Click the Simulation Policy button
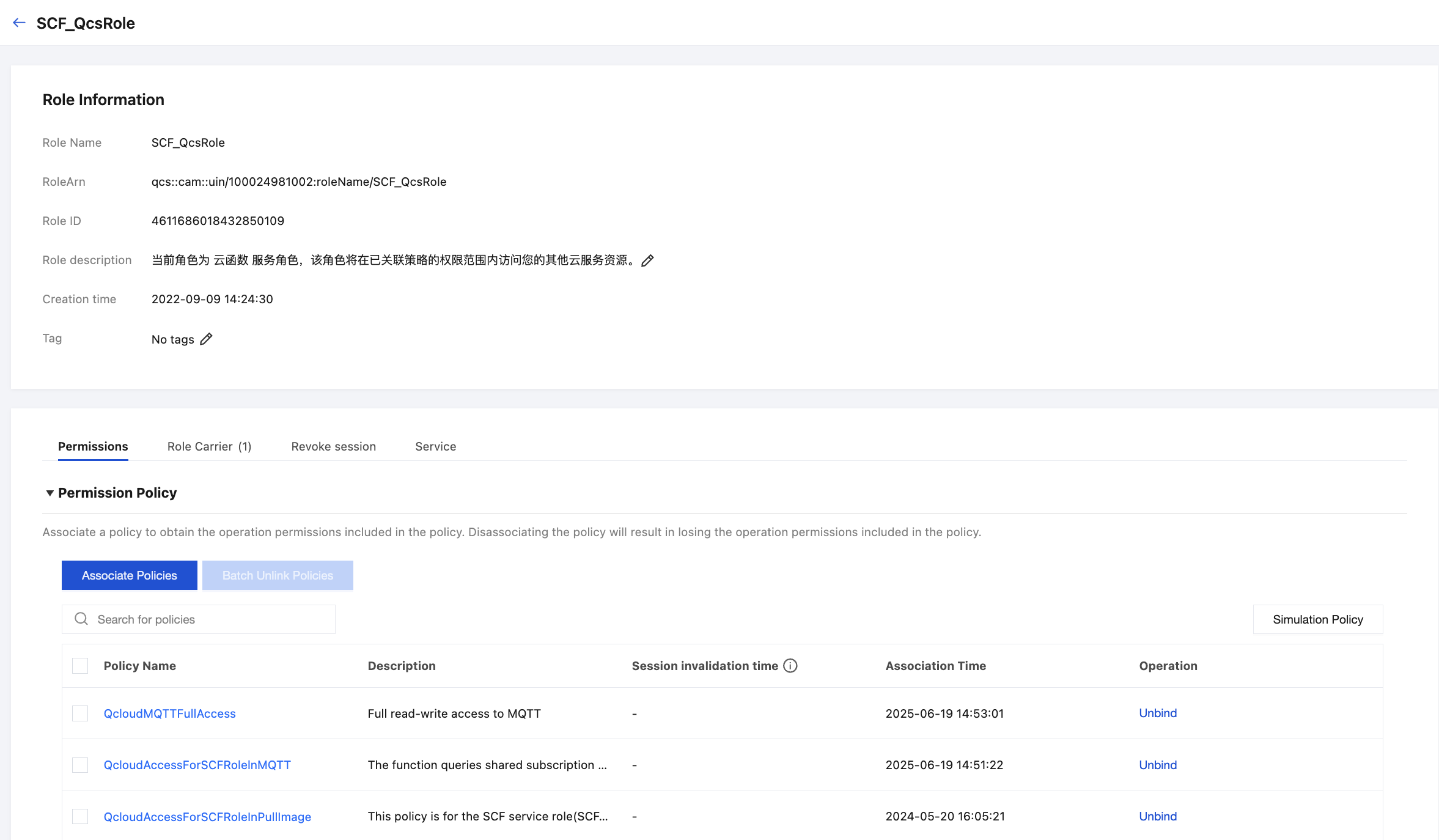This screenshot has width=1439, height=840. (x=1317, y=619)
